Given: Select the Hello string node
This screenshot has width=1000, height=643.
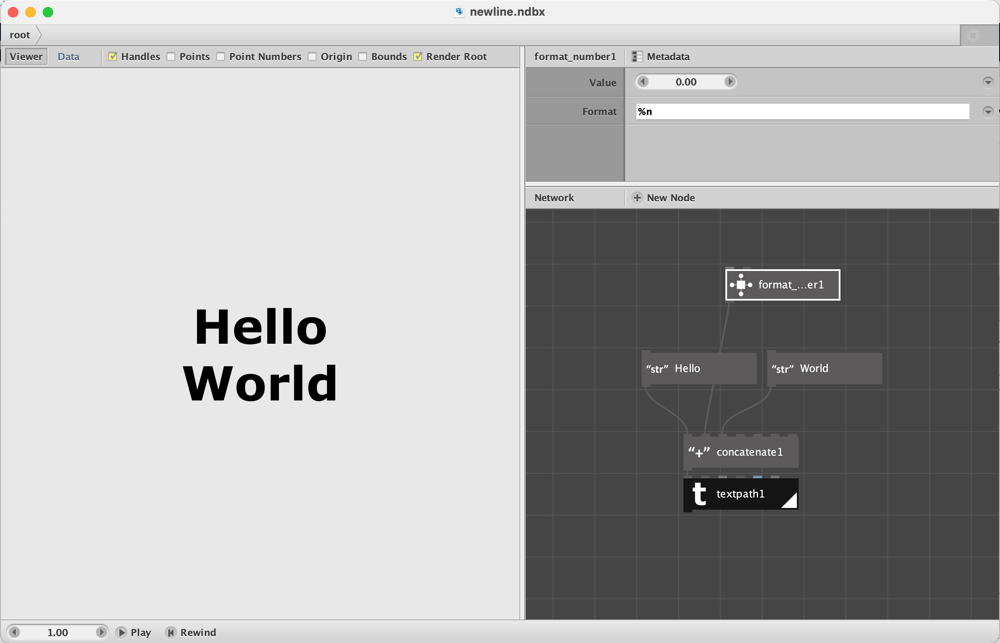Looking at the screenshot, I should 699,369.
